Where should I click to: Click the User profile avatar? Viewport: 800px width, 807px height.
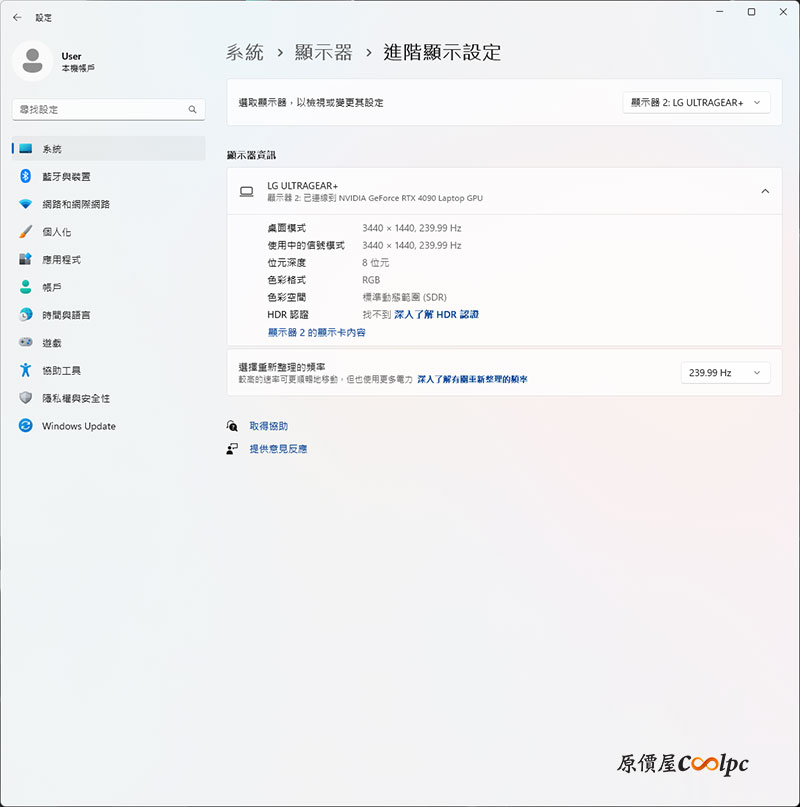[x=32, y=61]
